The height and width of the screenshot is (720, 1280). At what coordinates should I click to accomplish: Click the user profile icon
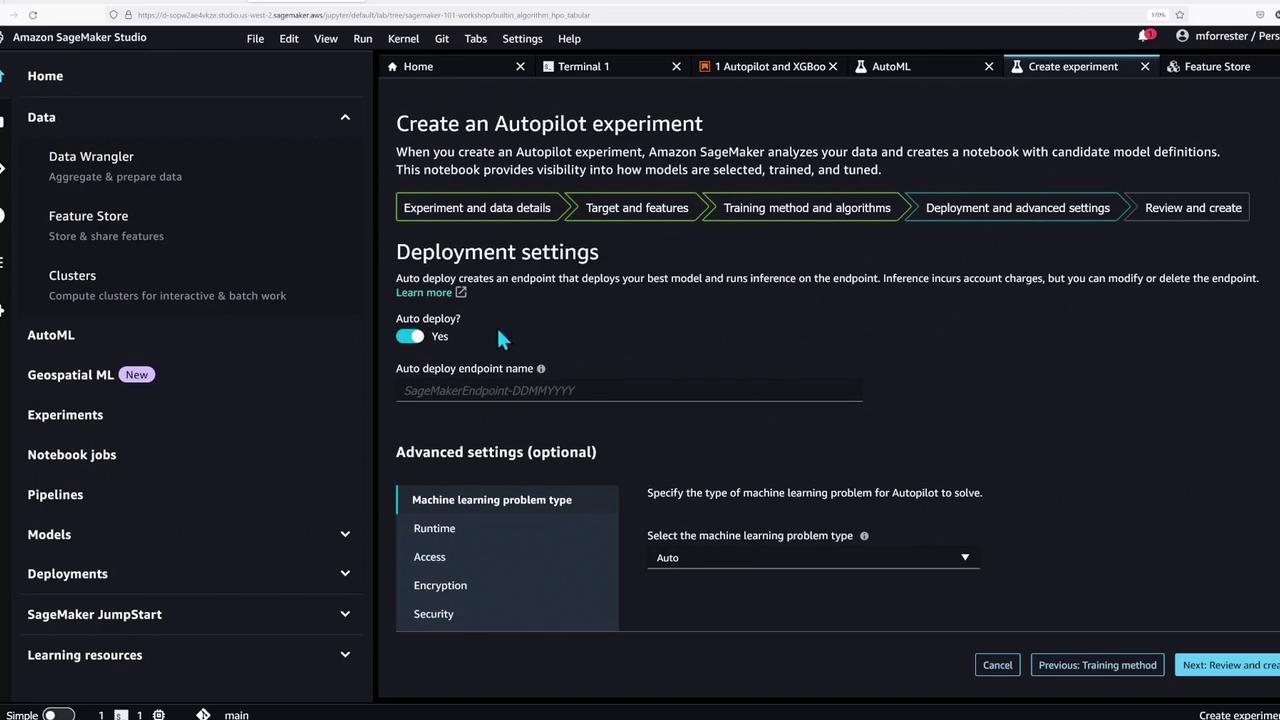[x=1182, y=36]
